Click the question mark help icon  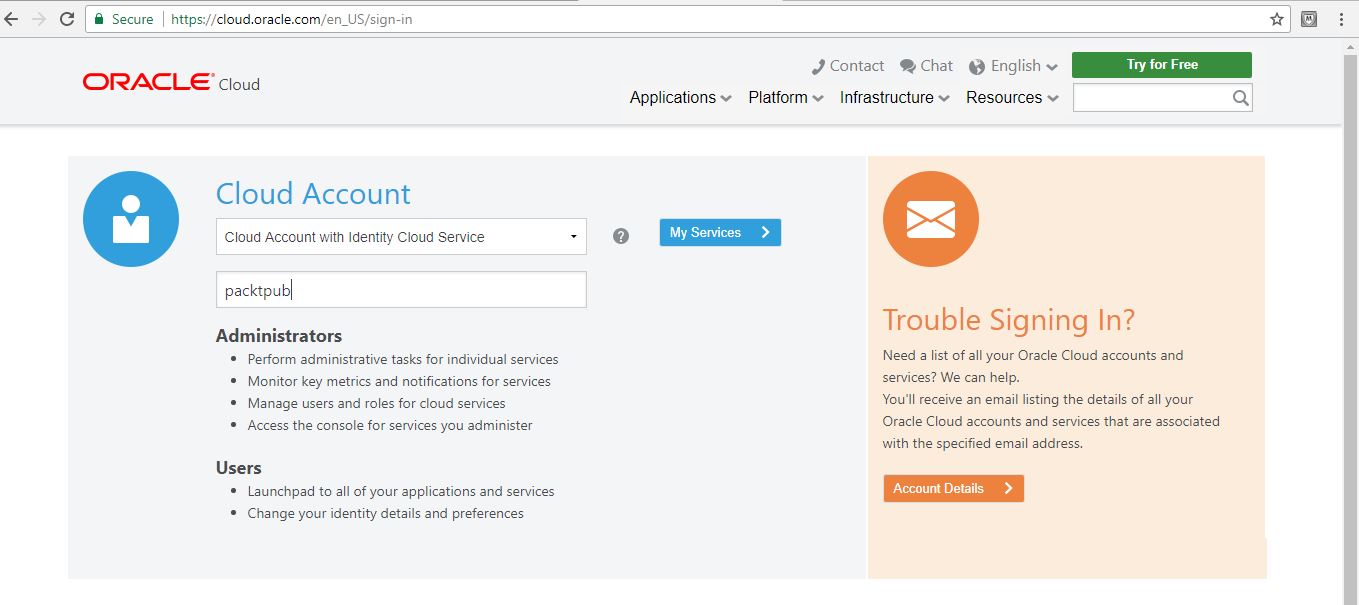[x=621, y=236]
